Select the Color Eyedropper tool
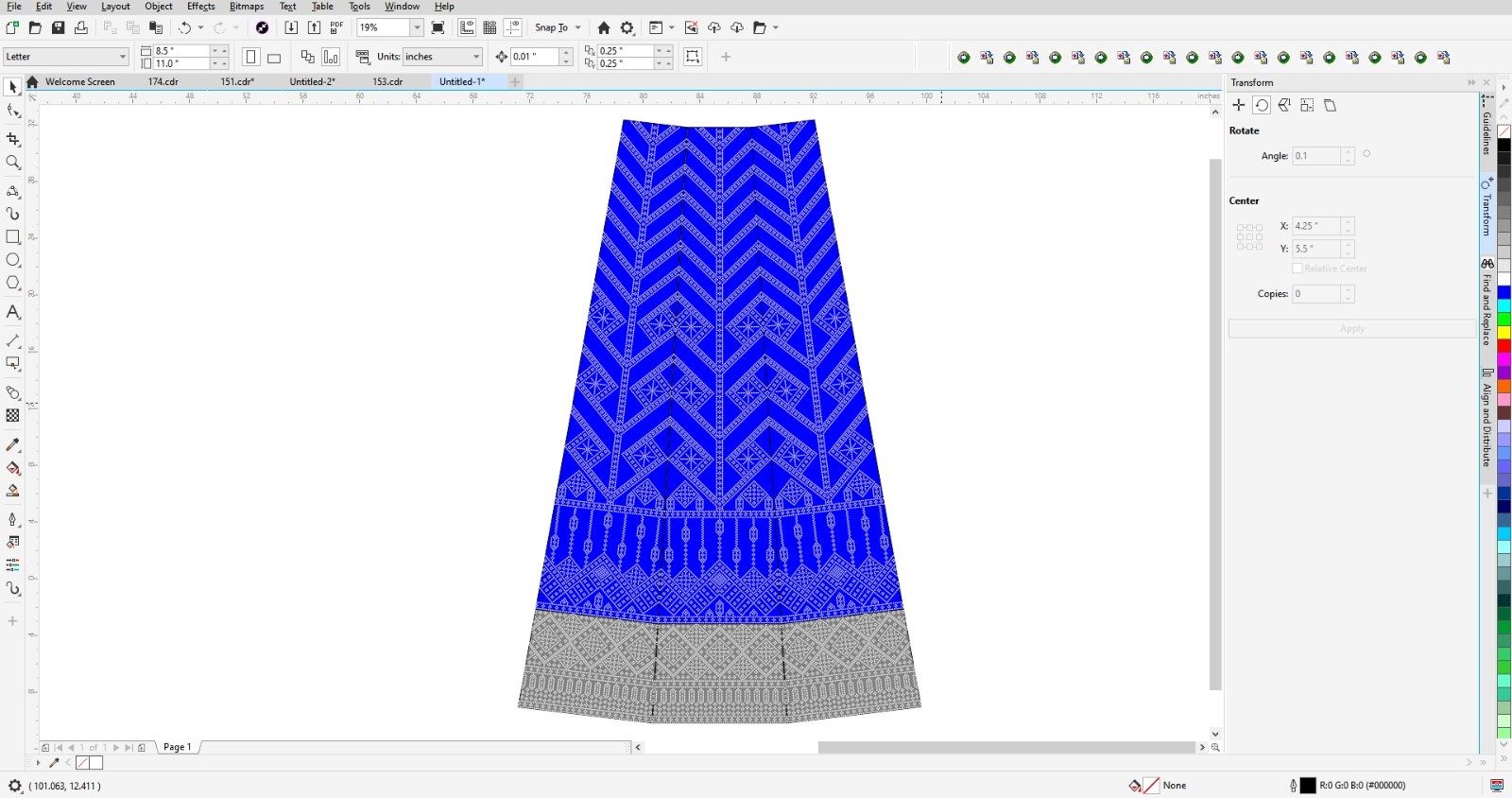This screenshot has width=1512, height=798. pyautogui.click(x=13, y=444)
